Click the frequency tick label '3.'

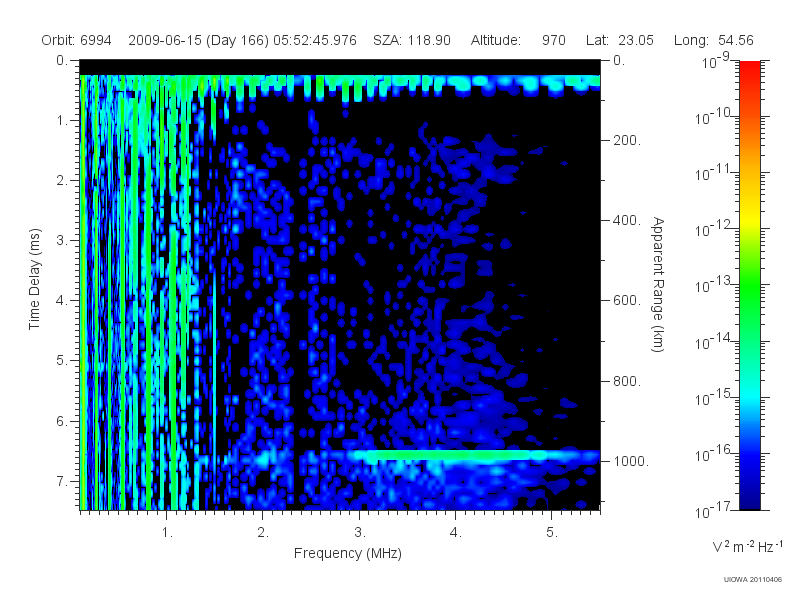point(360,532)
